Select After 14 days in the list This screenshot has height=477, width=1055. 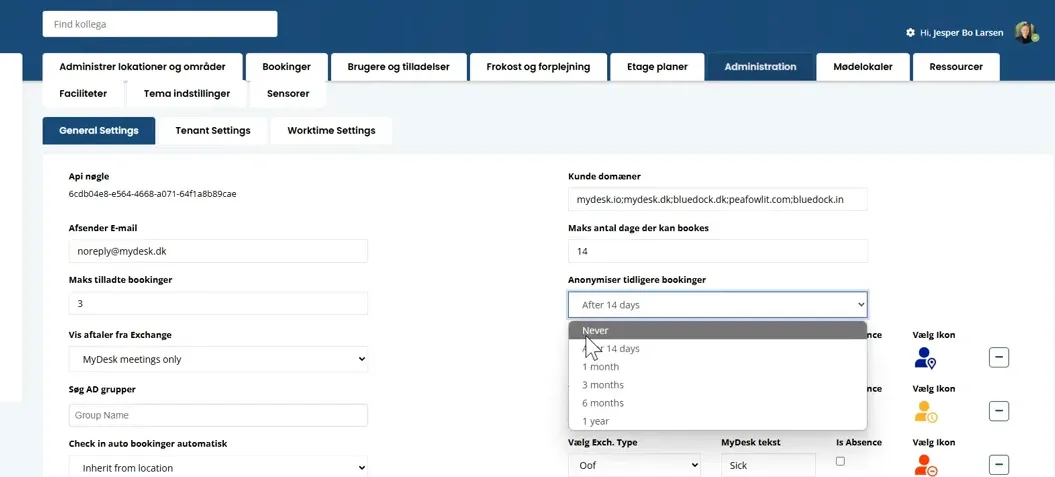718,348
